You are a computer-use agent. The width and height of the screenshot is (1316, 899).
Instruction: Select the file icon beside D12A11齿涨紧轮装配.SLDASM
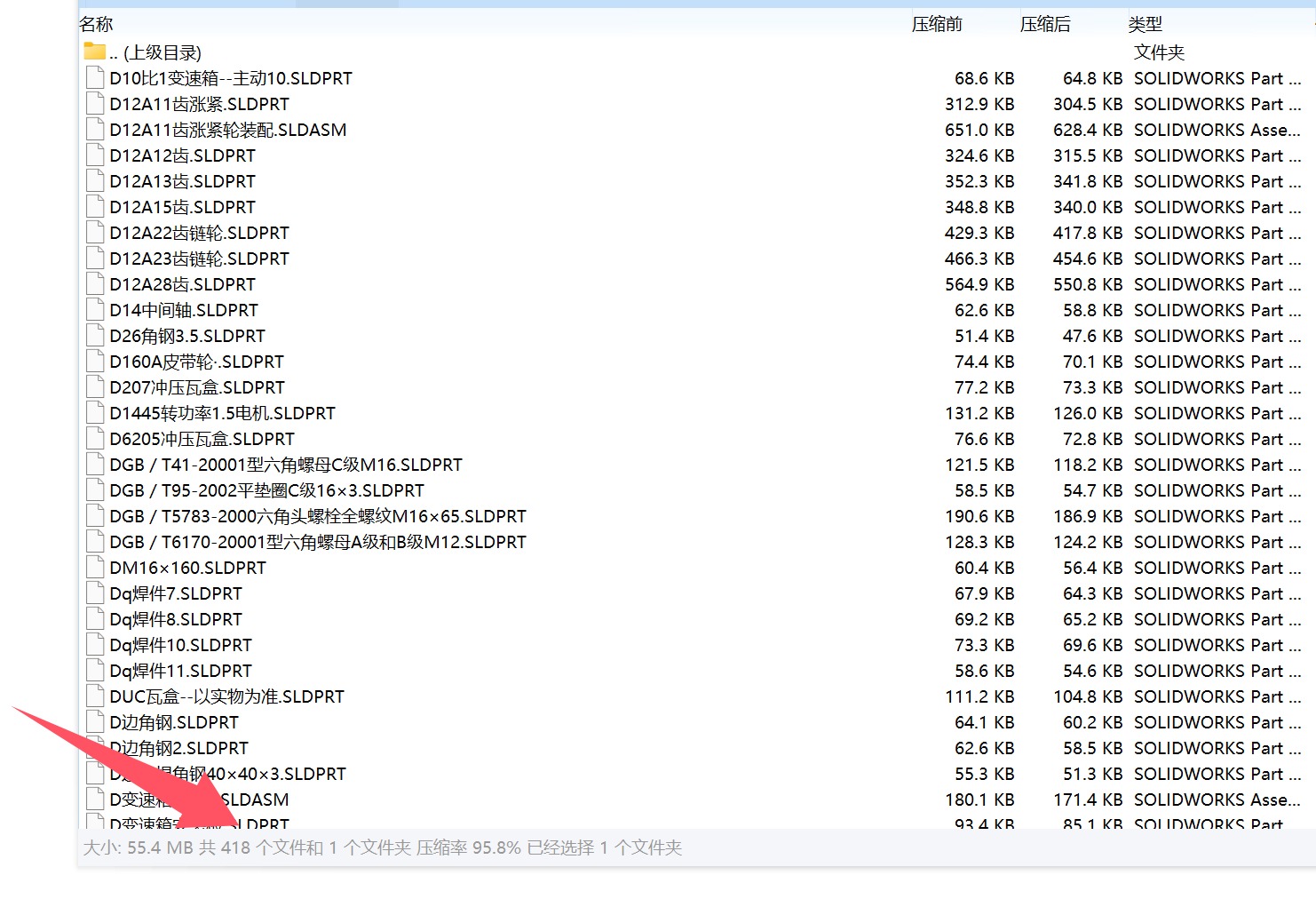point(95,129)
